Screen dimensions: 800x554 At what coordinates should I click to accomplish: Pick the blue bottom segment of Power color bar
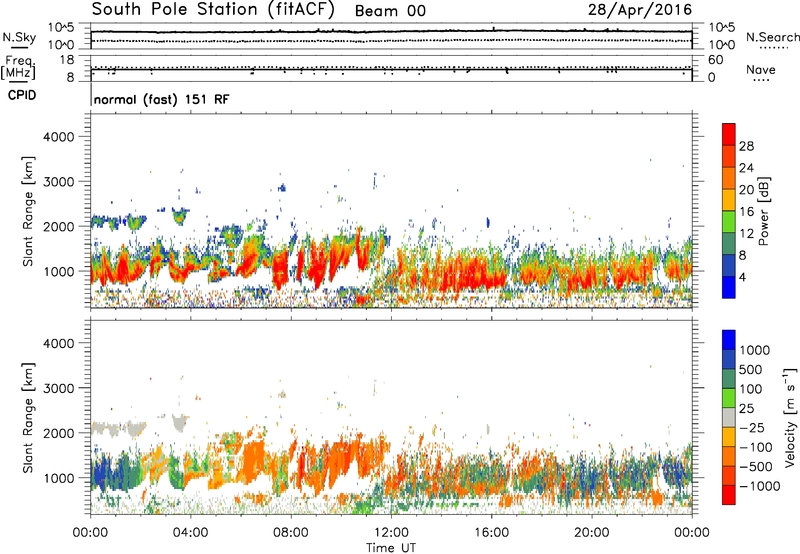pyautogui.click(x=729, y=287)
